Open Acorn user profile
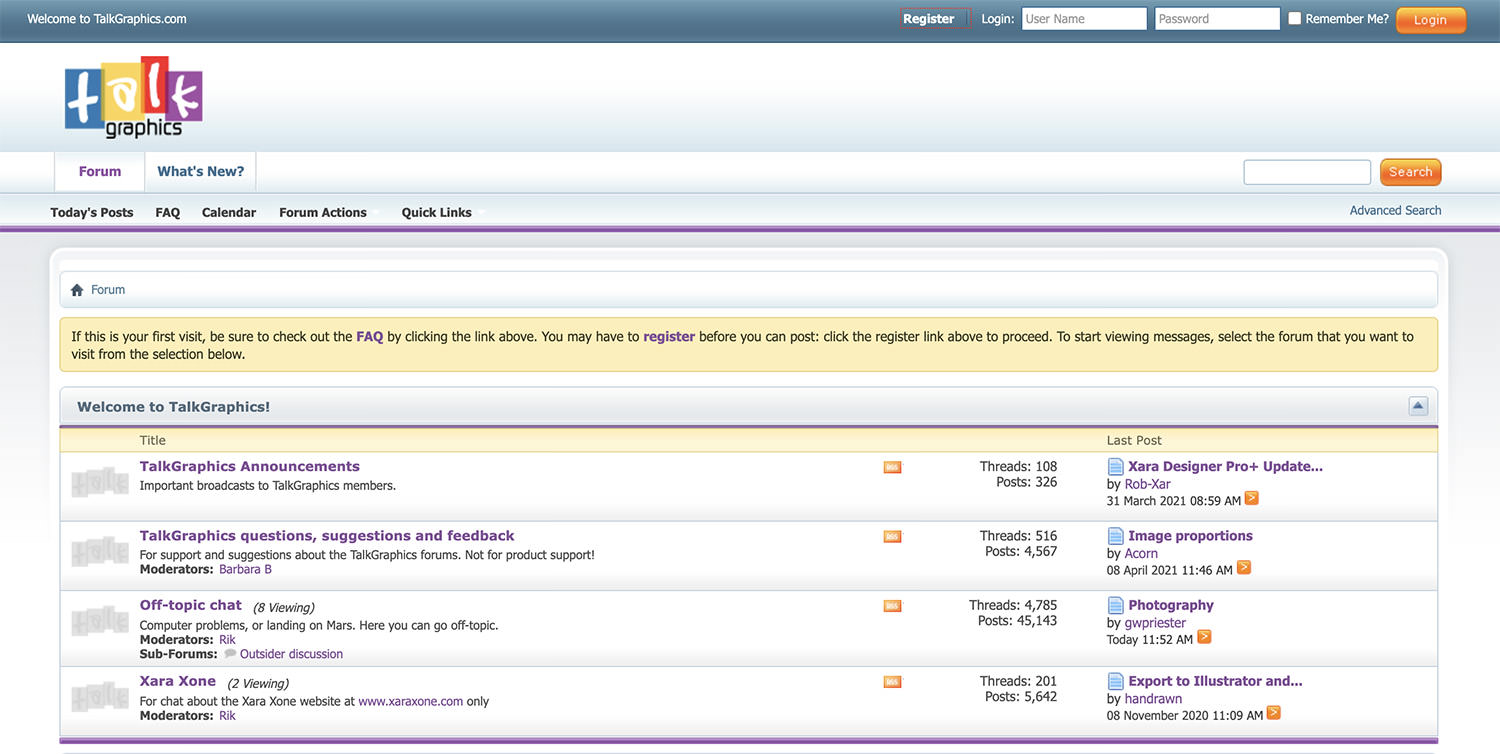Screen dimensions: 1500x754 click(x=1141, y=553)
